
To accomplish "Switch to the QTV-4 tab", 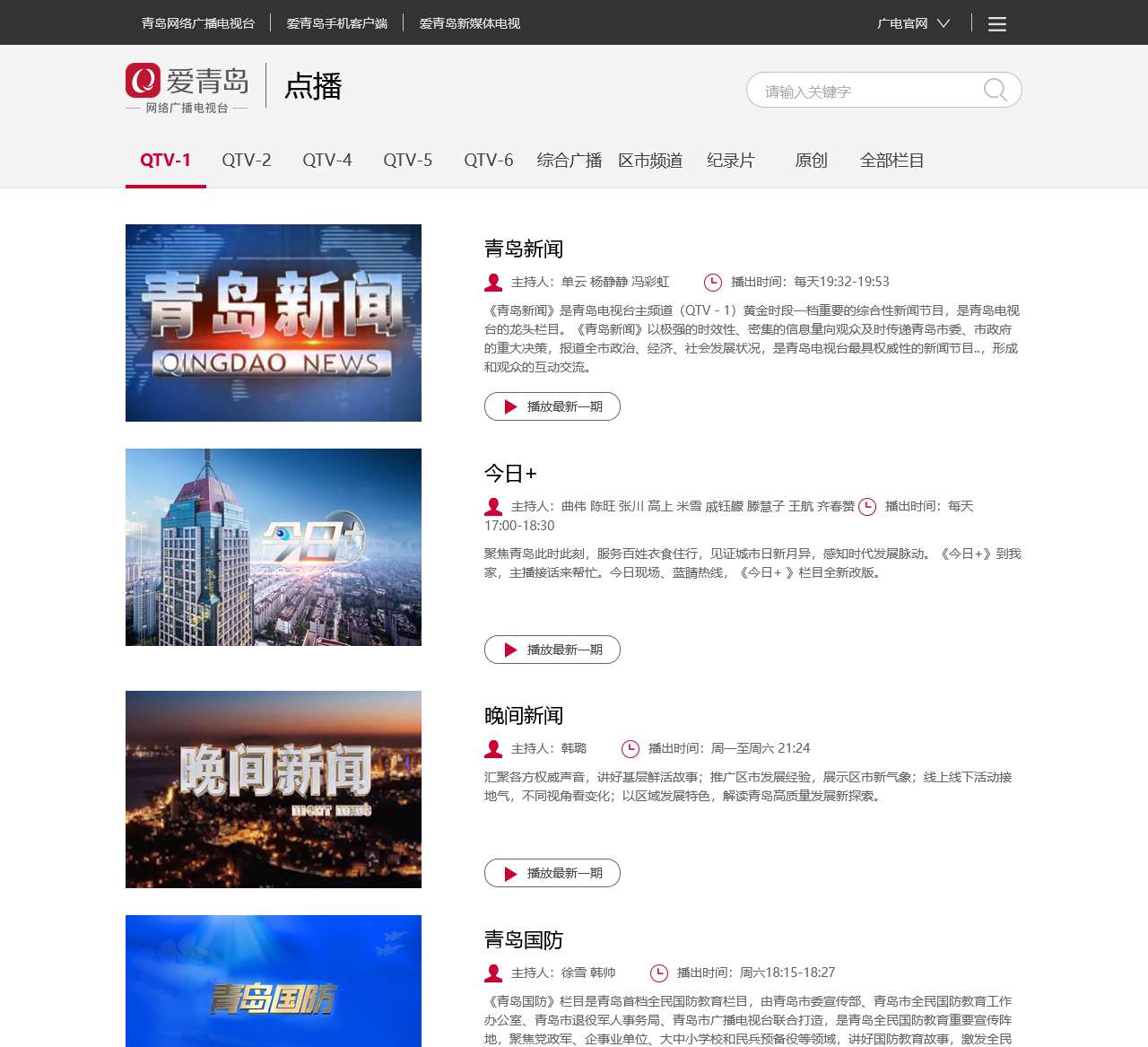I will [x=327, y=161].
